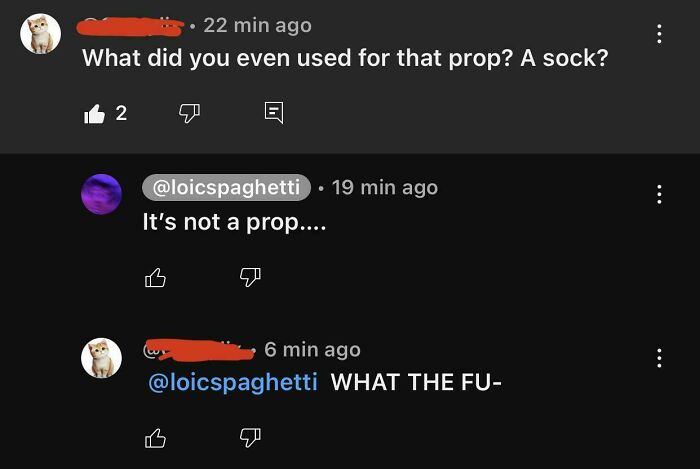Click the "It's not a prop...." reply text
Viewport: 700px width, 469px height.
point(234,222)
